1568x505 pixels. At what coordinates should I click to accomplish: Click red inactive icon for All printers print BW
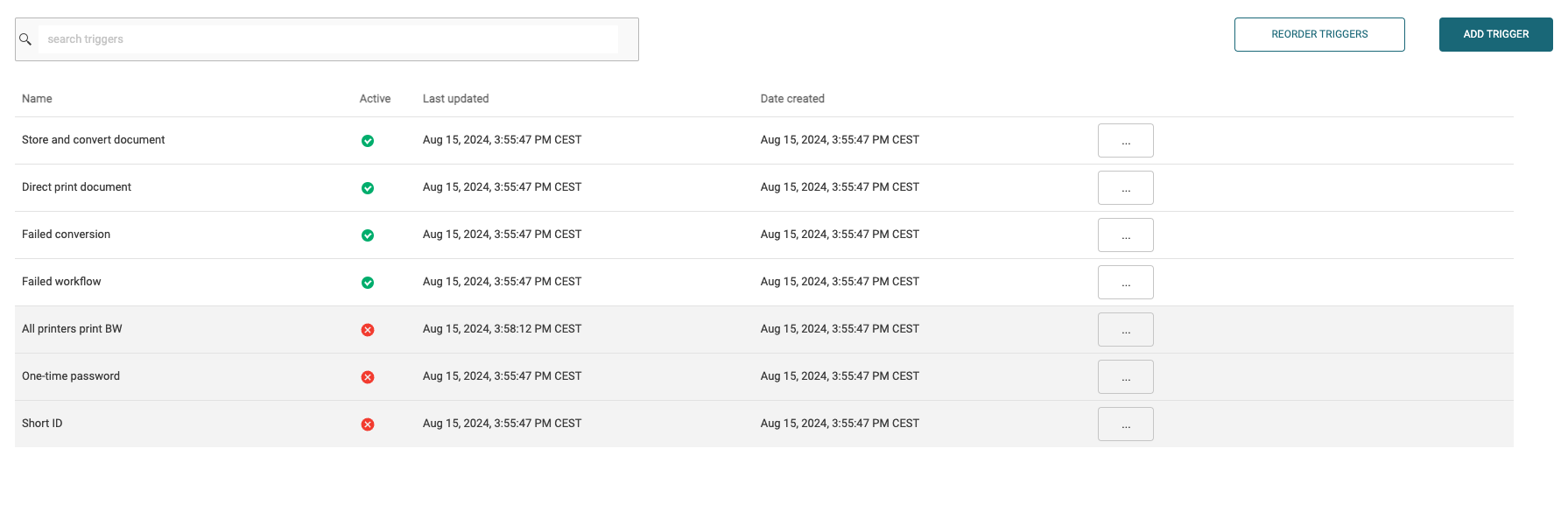pyautogui.click(x=368, y=330)
